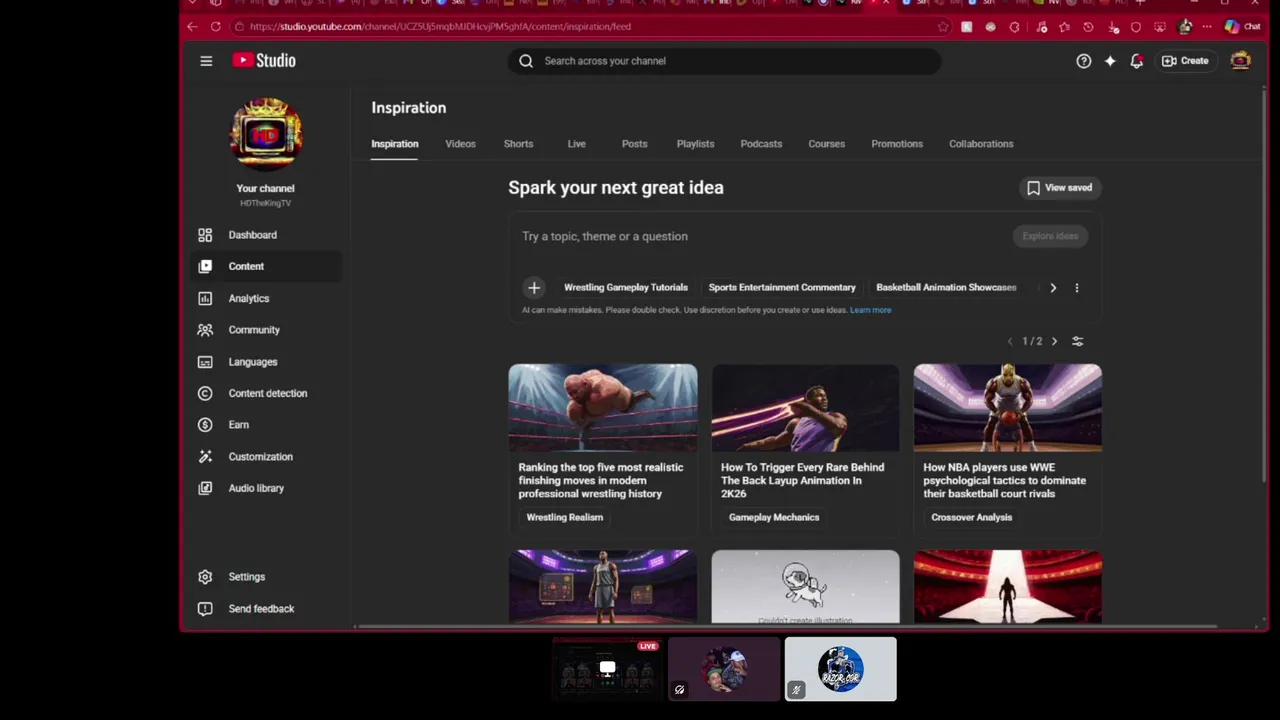Switch to the Courses tab
The height and width of the screenshot is (720, 1280).
[826, 144]
